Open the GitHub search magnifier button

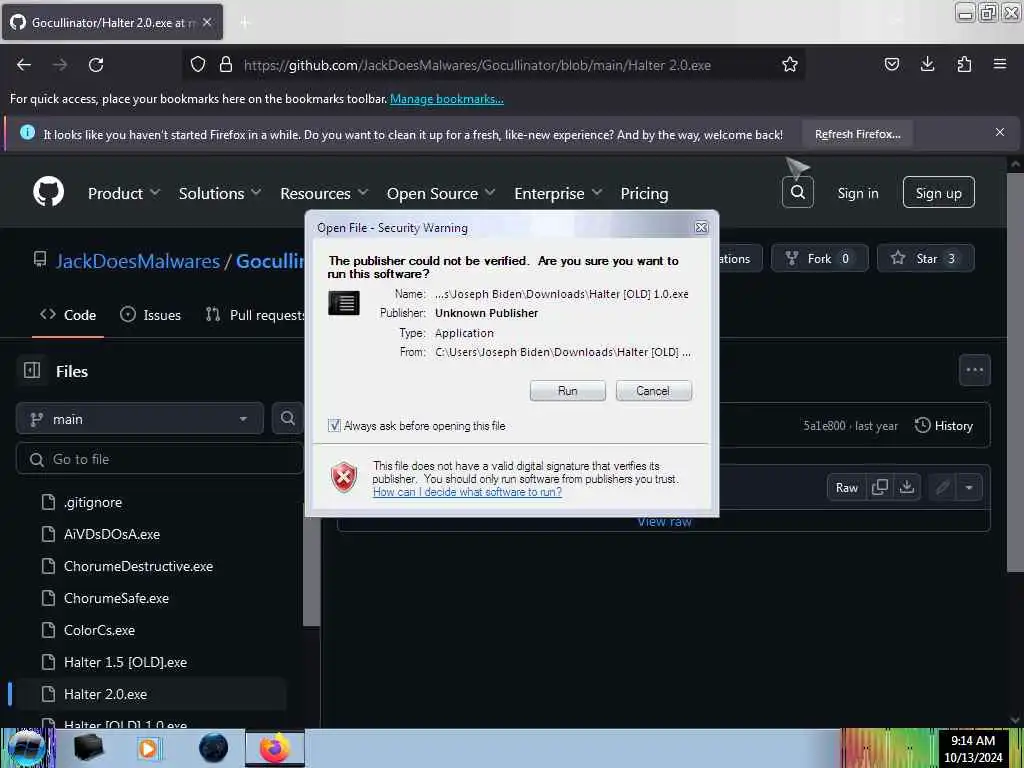point(797,192)
